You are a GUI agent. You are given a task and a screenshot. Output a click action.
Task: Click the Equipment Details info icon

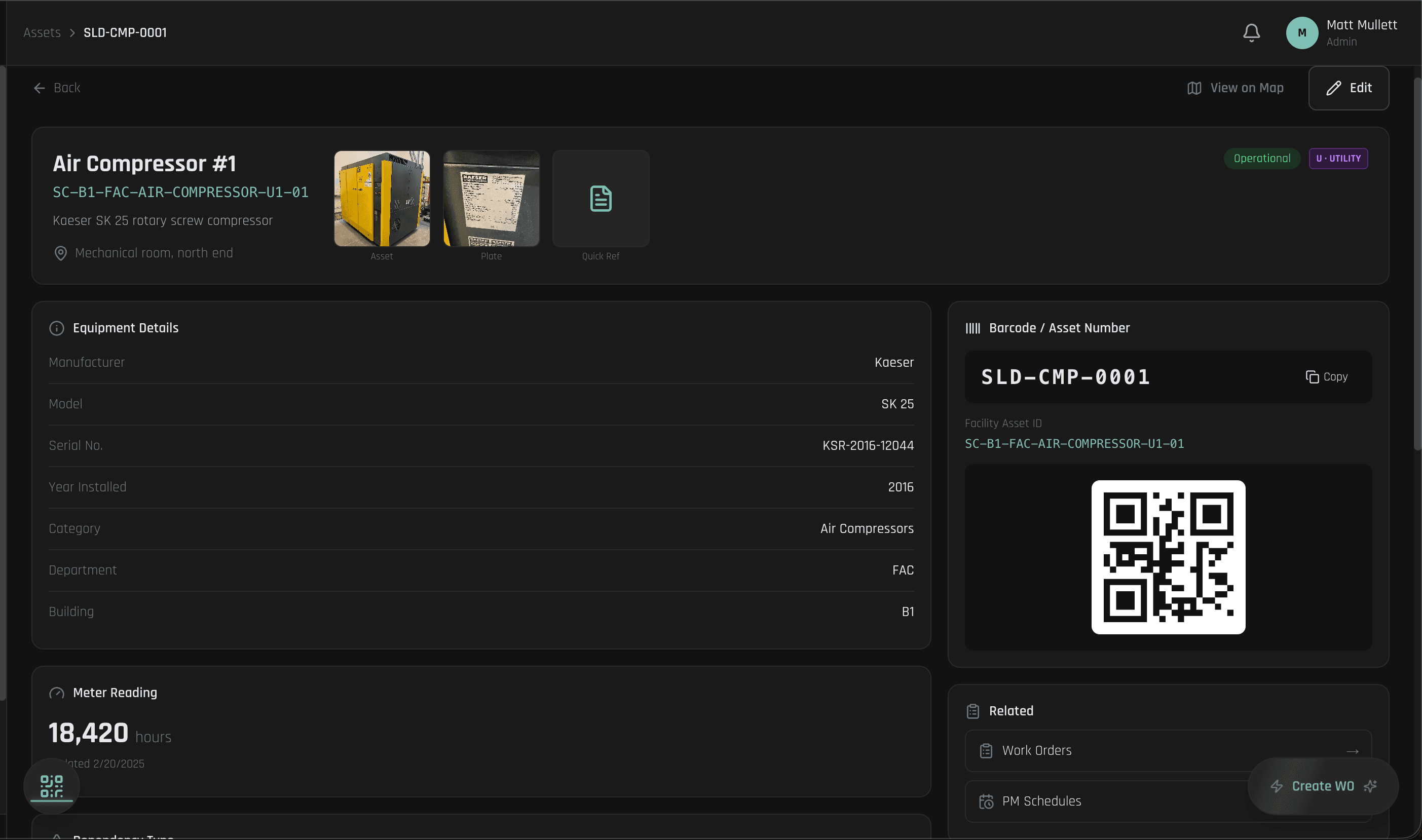[57, 328]
